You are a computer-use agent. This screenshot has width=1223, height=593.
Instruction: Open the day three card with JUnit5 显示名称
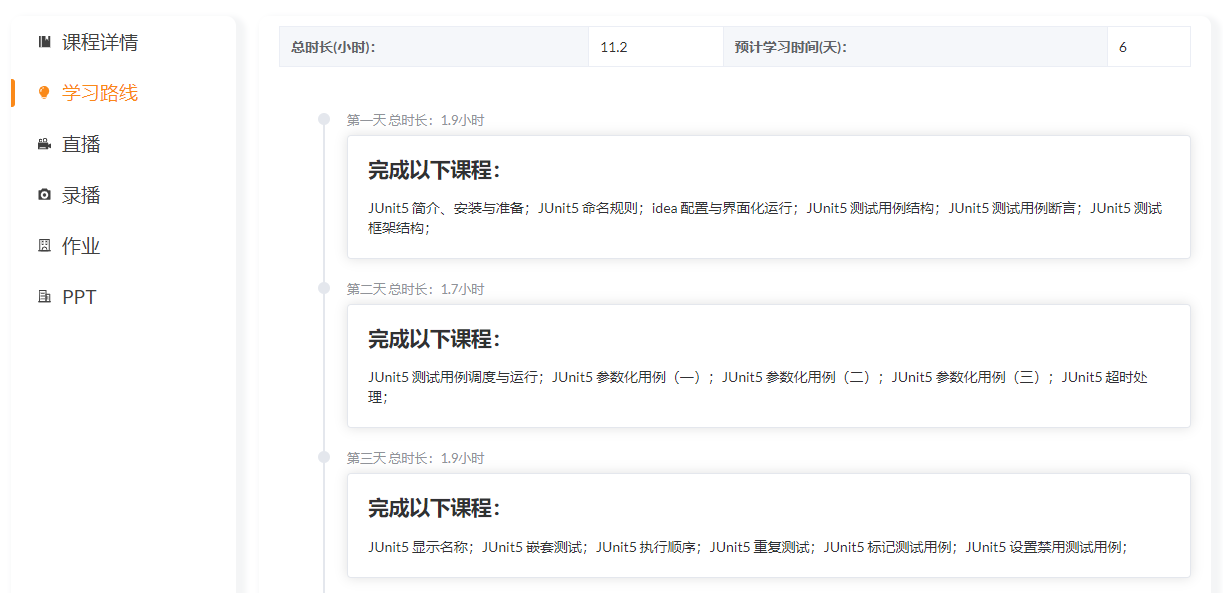768,525
